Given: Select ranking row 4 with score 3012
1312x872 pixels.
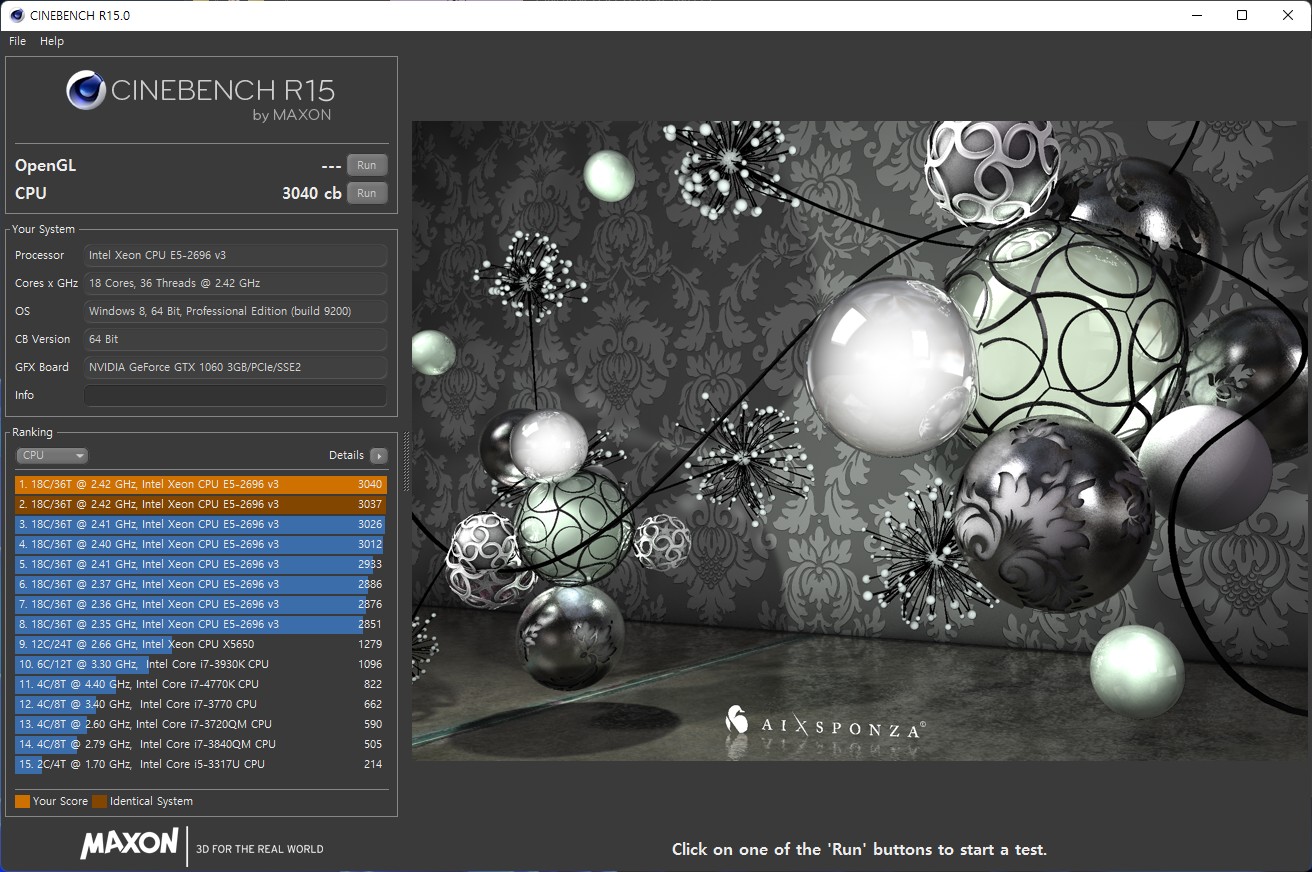Looking at the screenshot, I should point(200,544).
